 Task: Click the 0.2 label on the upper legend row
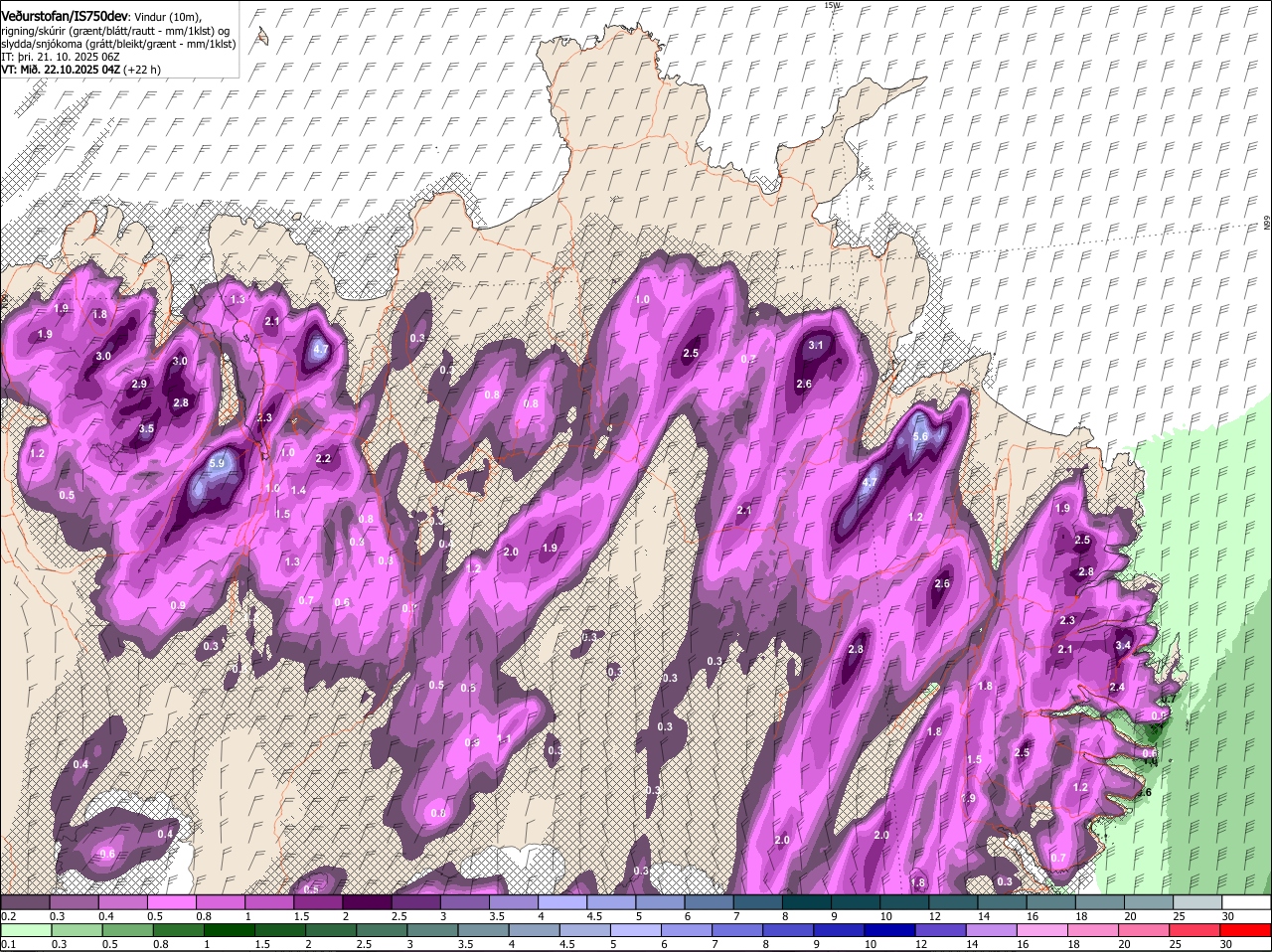pyautogui.click(x=8, y=916)
